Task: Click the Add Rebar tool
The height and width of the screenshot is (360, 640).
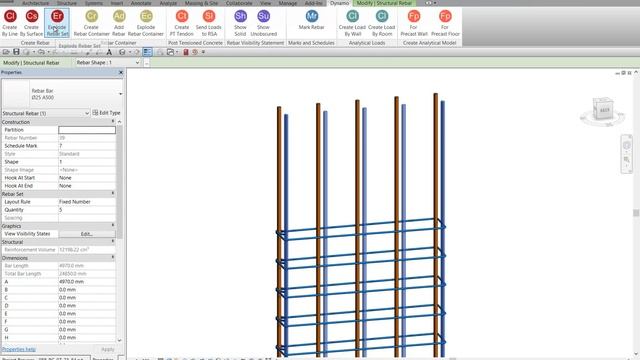Action: pyautogui.click(x=119, y=23)
